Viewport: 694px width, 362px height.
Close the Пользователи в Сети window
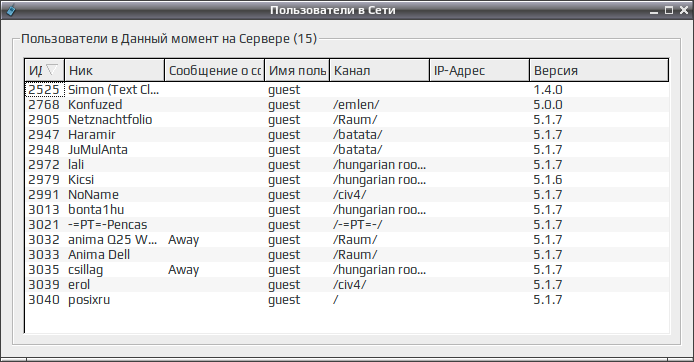683,10
